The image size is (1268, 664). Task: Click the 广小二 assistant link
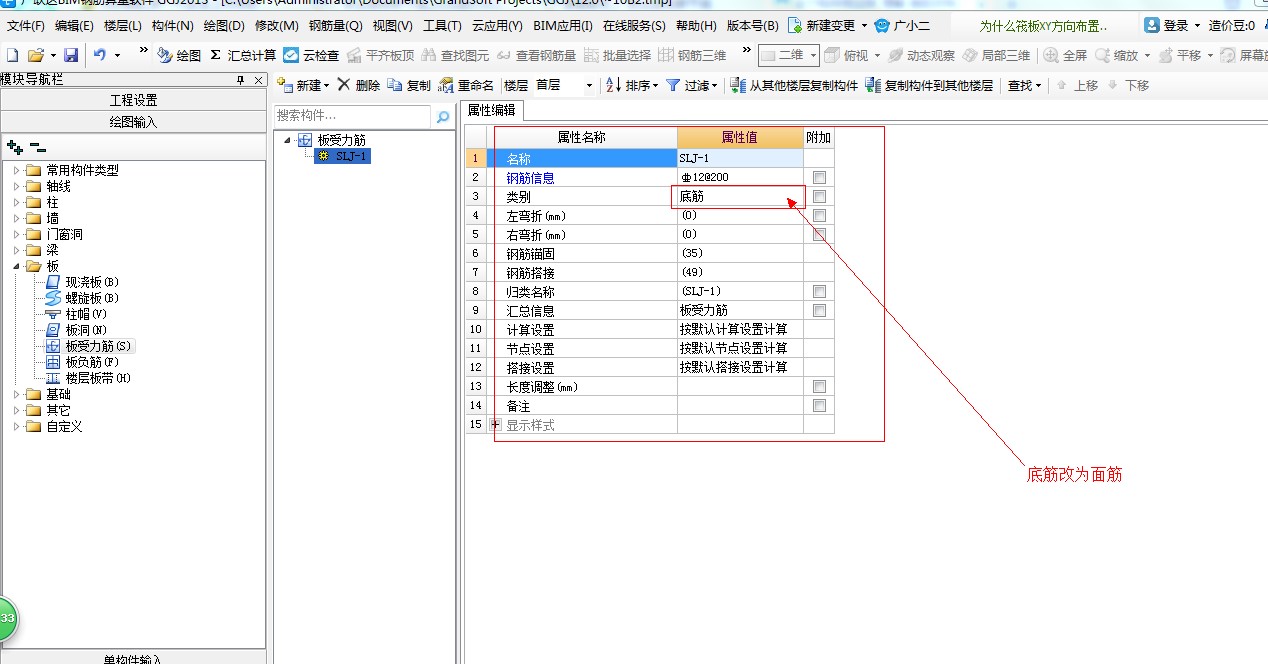click(901, 25)
